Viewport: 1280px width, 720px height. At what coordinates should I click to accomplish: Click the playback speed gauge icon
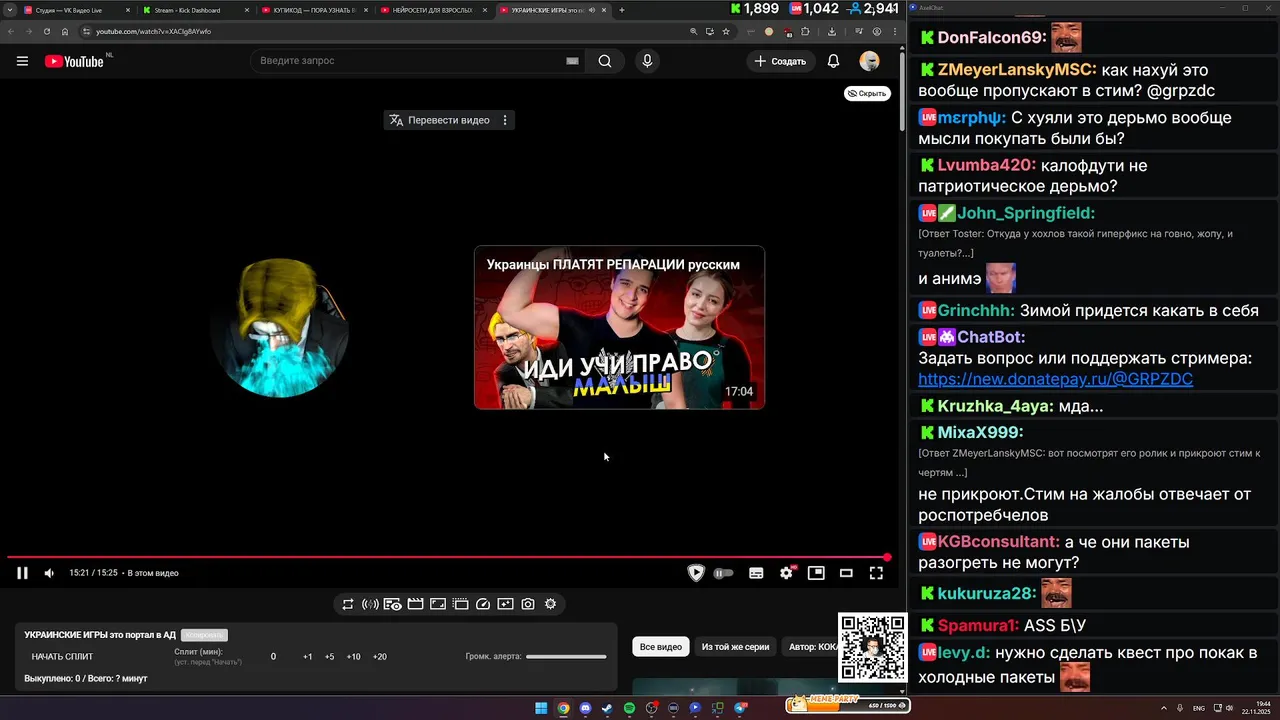click(483, 604)
